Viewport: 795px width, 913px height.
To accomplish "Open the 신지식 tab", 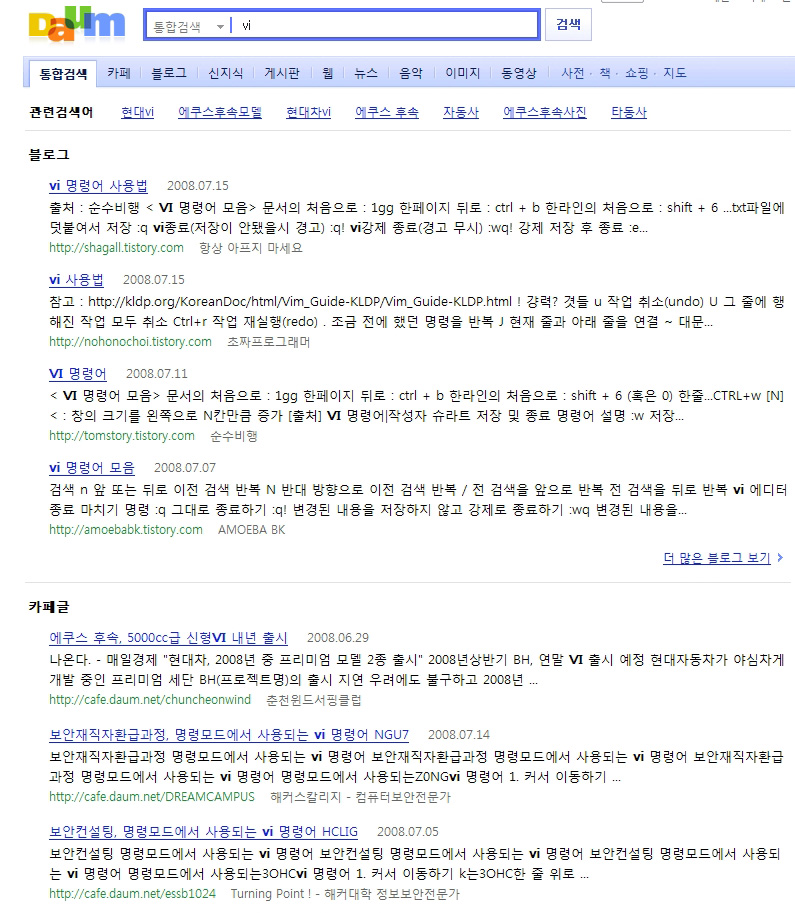I will [x=225, y=73].
